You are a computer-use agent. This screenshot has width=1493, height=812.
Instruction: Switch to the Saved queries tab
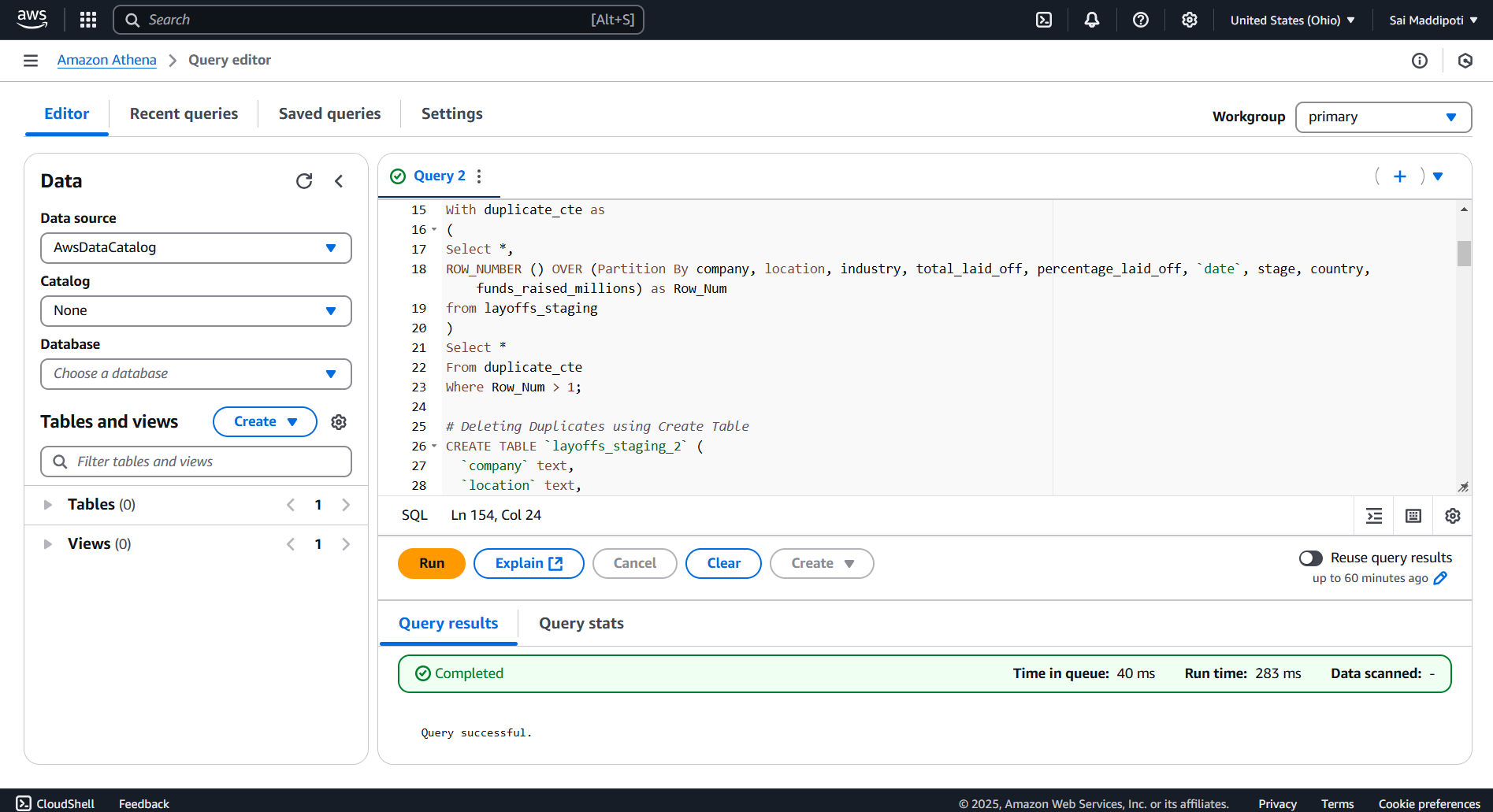coord(329,114)
